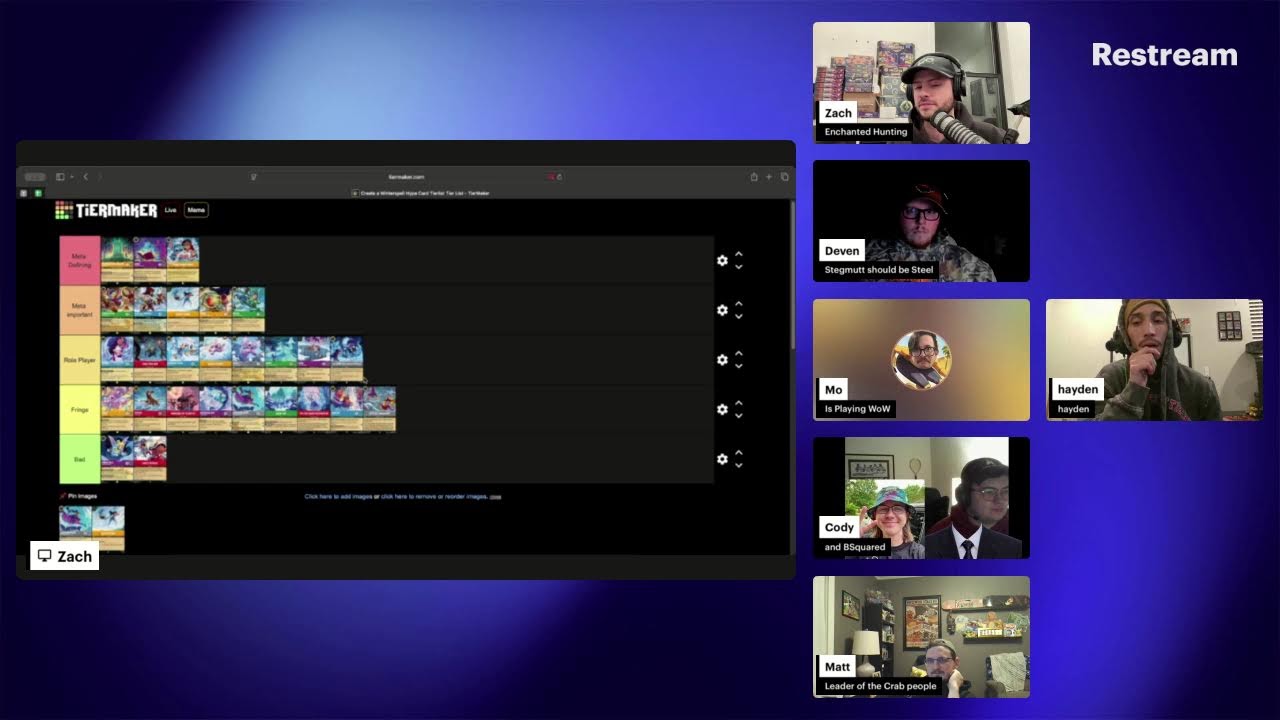Click Cody and BSquared video tile

pyautogui.click(x=921, y=498)
